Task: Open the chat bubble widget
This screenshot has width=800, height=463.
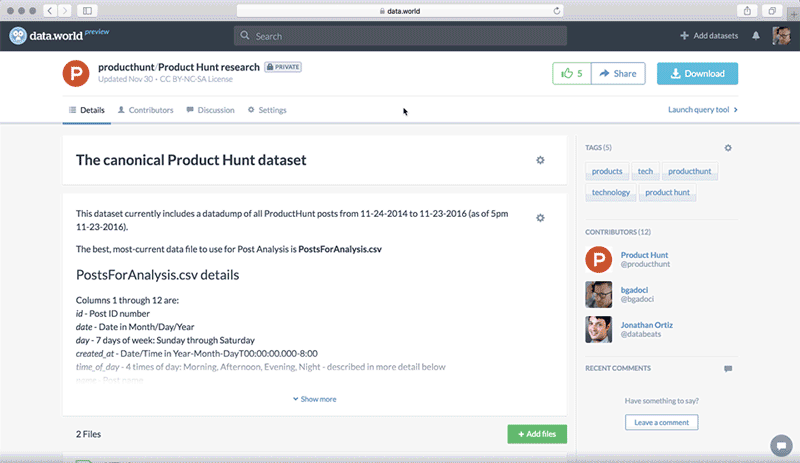Action: point(779,445)
